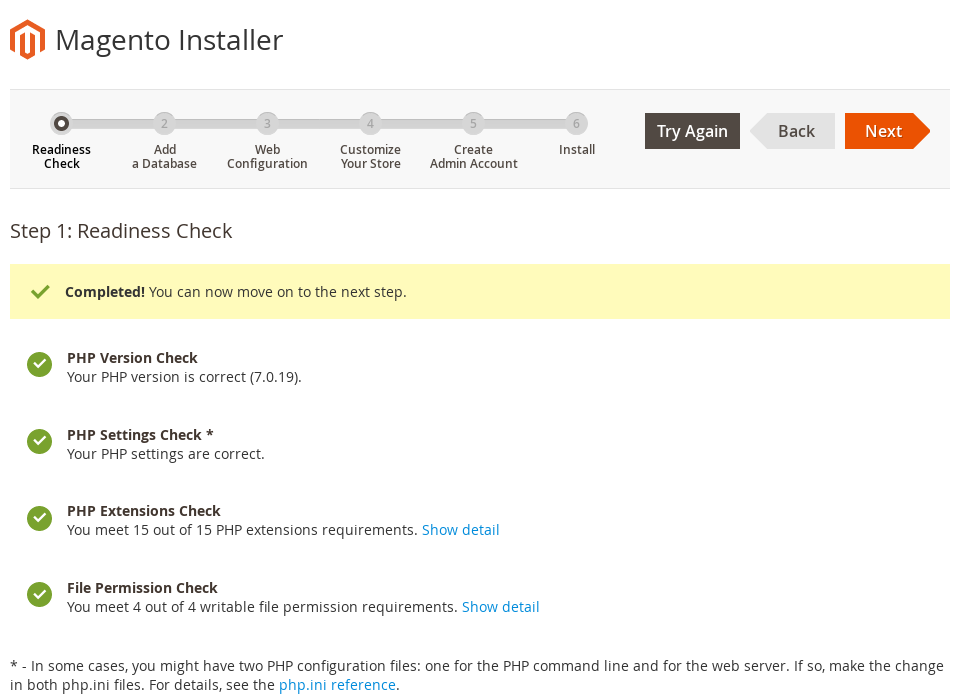The height and width of the screenshot is (697, 958).
Task: Click 'You meet 4 out of 4 writable file permission requirements.'
Action: point(262,607)
